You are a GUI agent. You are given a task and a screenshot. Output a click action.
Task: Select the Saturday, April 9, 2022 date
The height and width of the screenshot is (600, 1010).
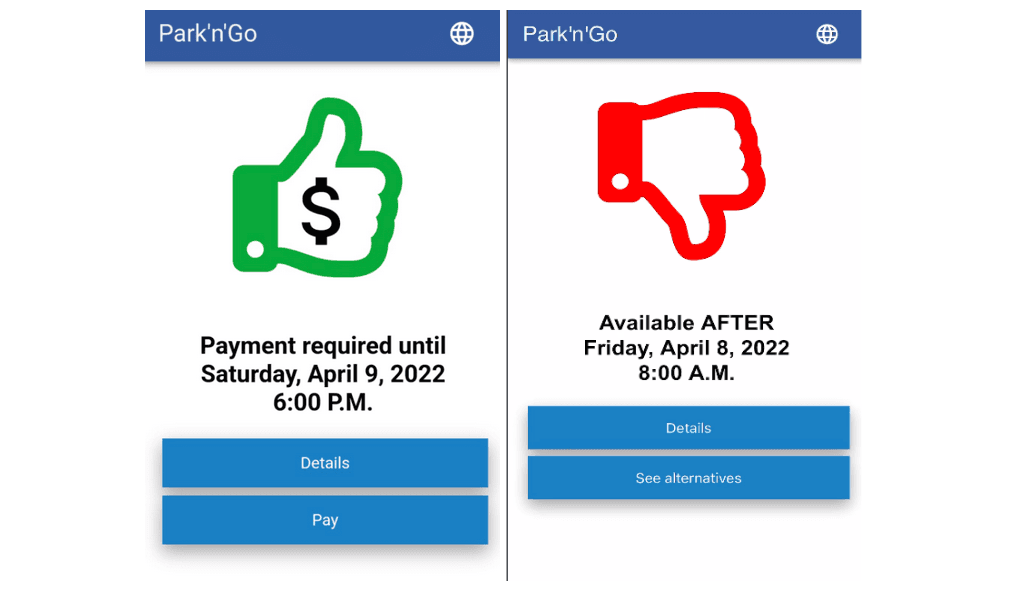click(323, 374)
